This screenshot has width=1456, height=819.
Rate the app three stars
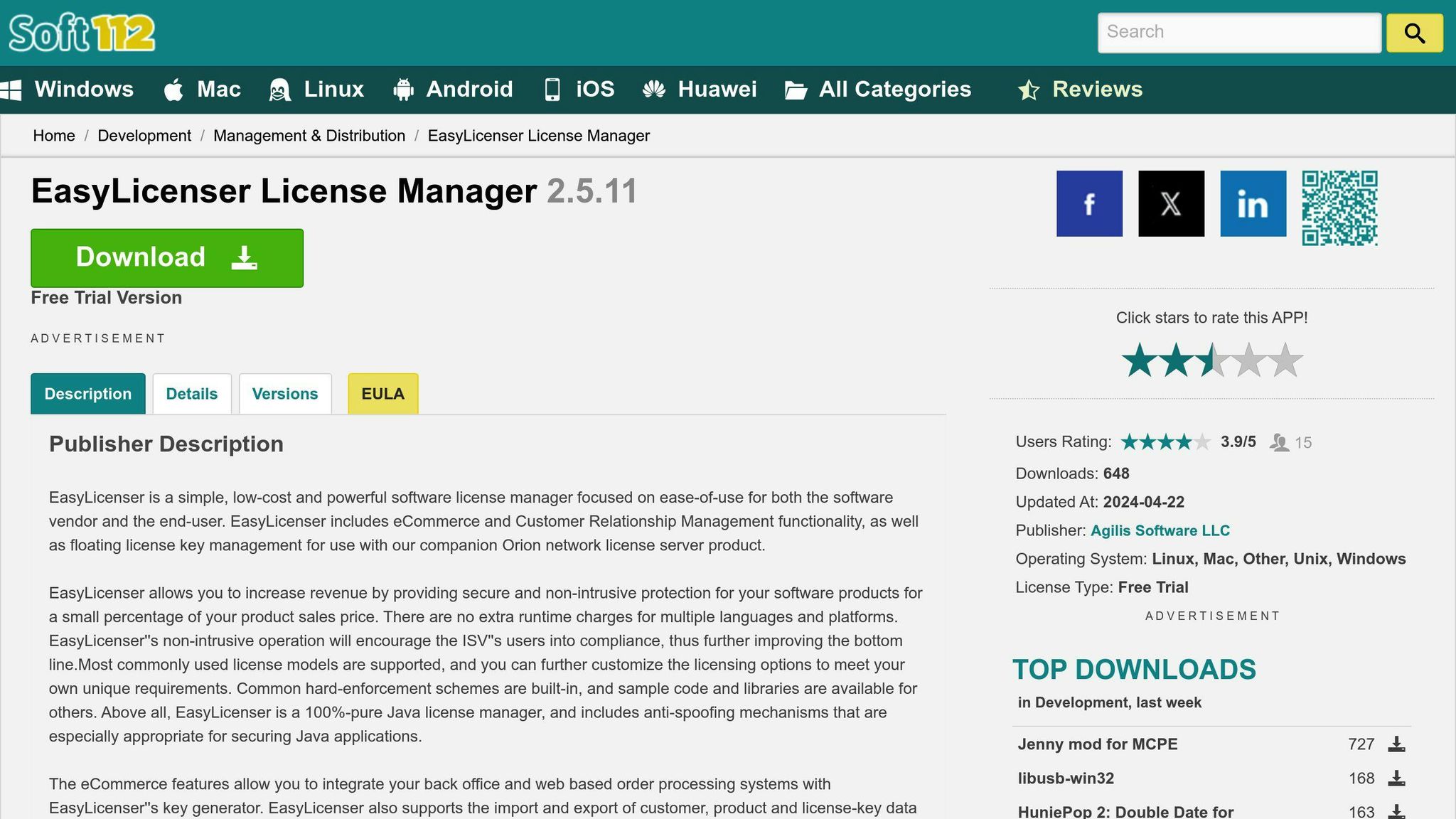pos(1212,360)
